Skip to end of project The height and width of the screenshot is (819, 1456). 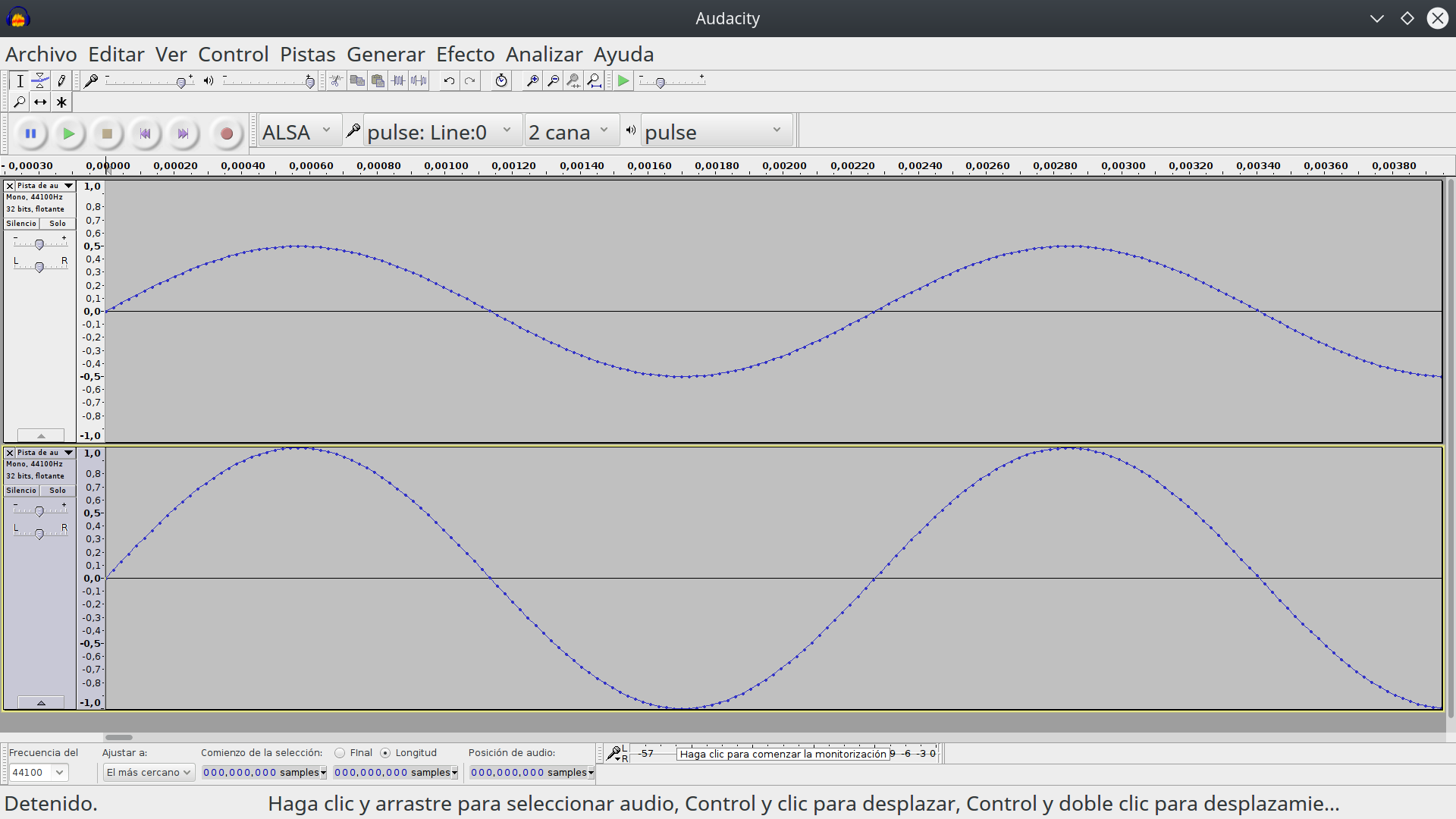[184, 133]
